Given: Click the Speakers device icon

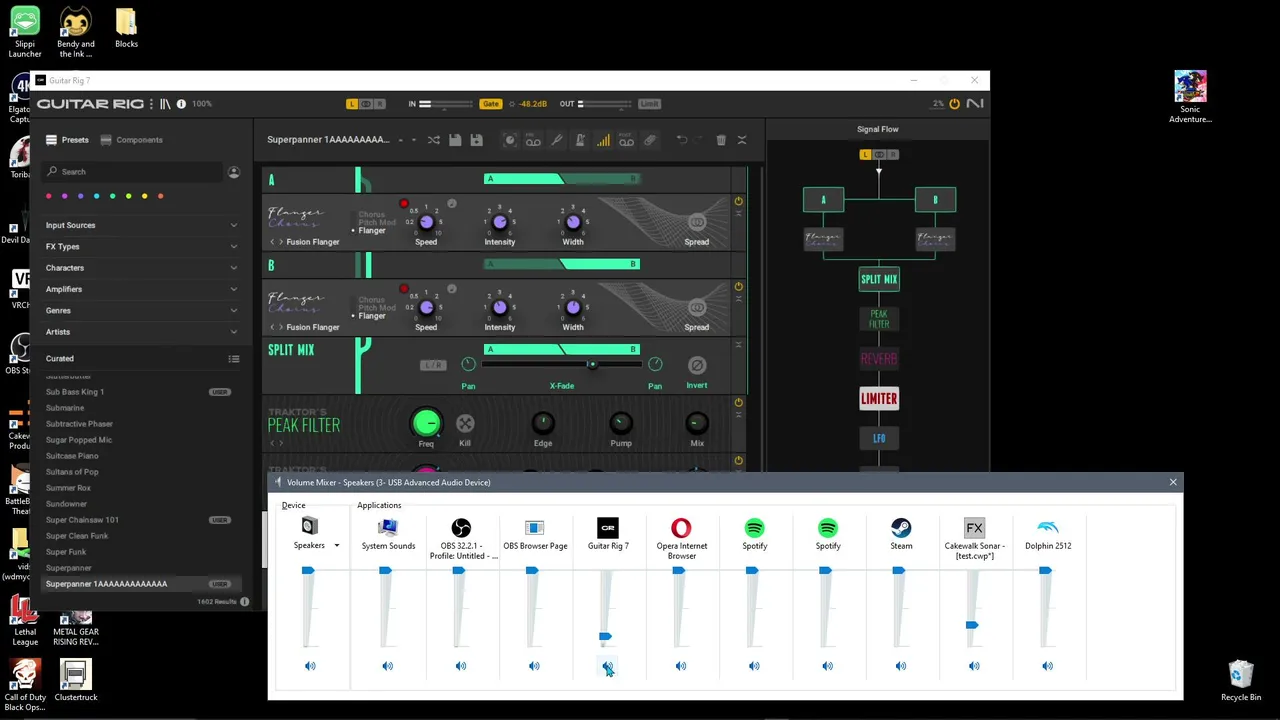Looking at the screenshot, I should (309, 527).
